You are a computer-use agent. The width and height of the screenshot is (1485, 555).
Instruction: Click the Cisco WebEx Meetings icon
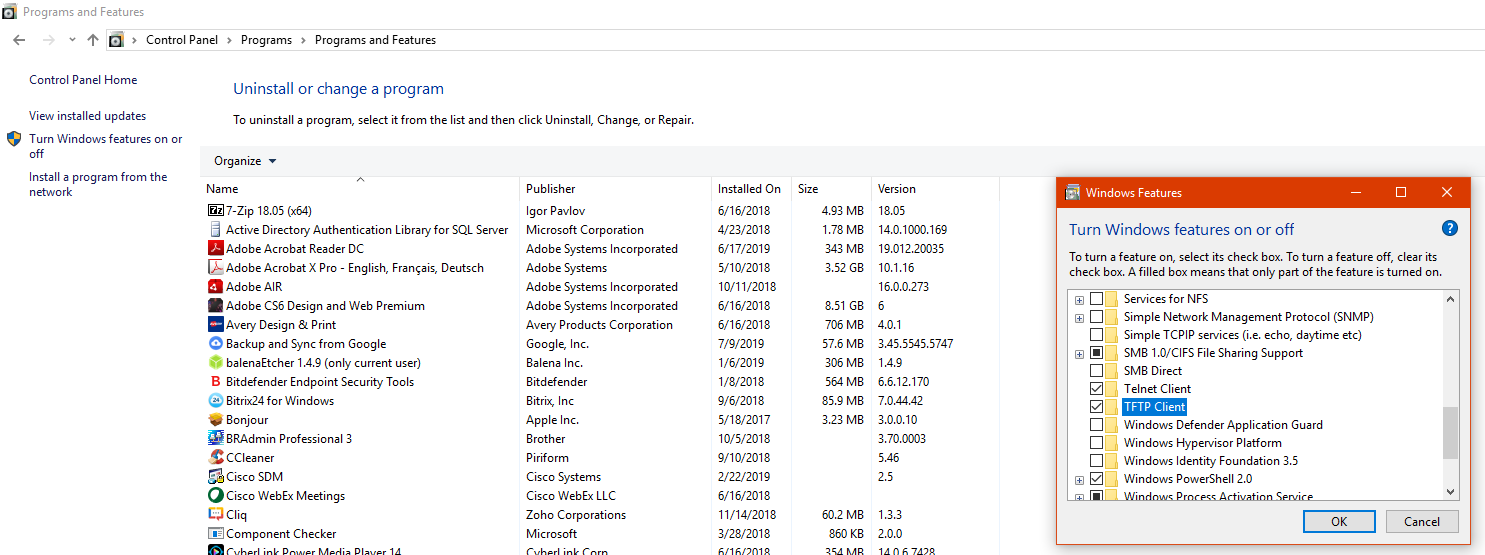215,496
